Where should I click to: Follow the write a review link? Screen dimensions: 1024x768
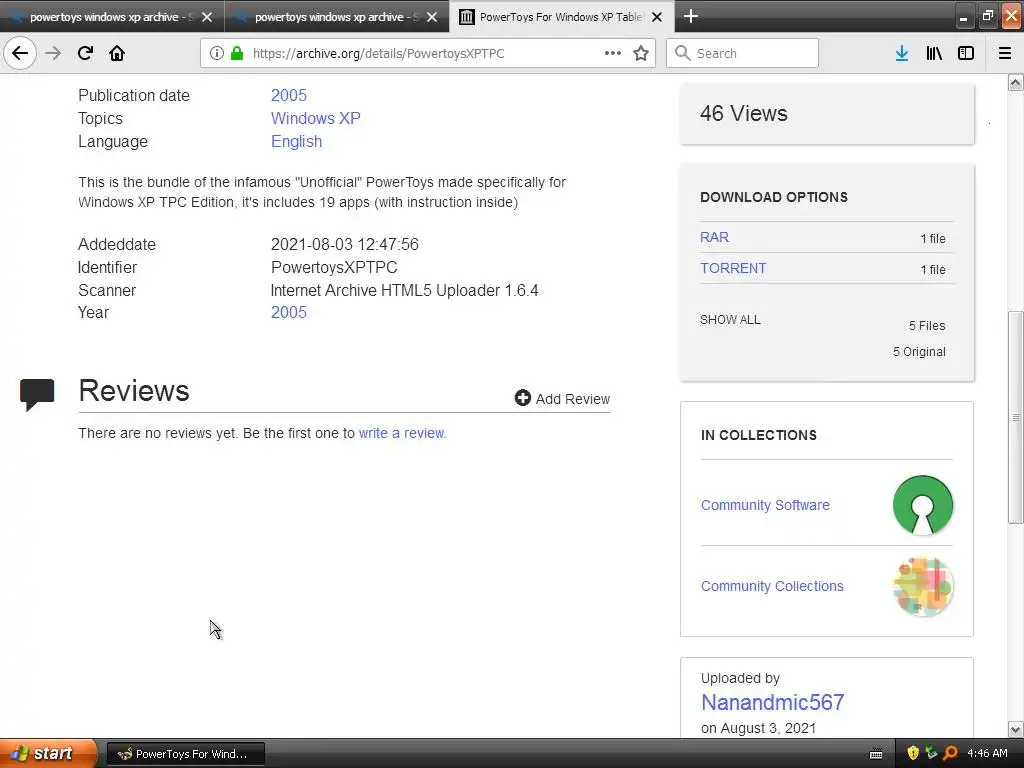click(x=402, y=433)
